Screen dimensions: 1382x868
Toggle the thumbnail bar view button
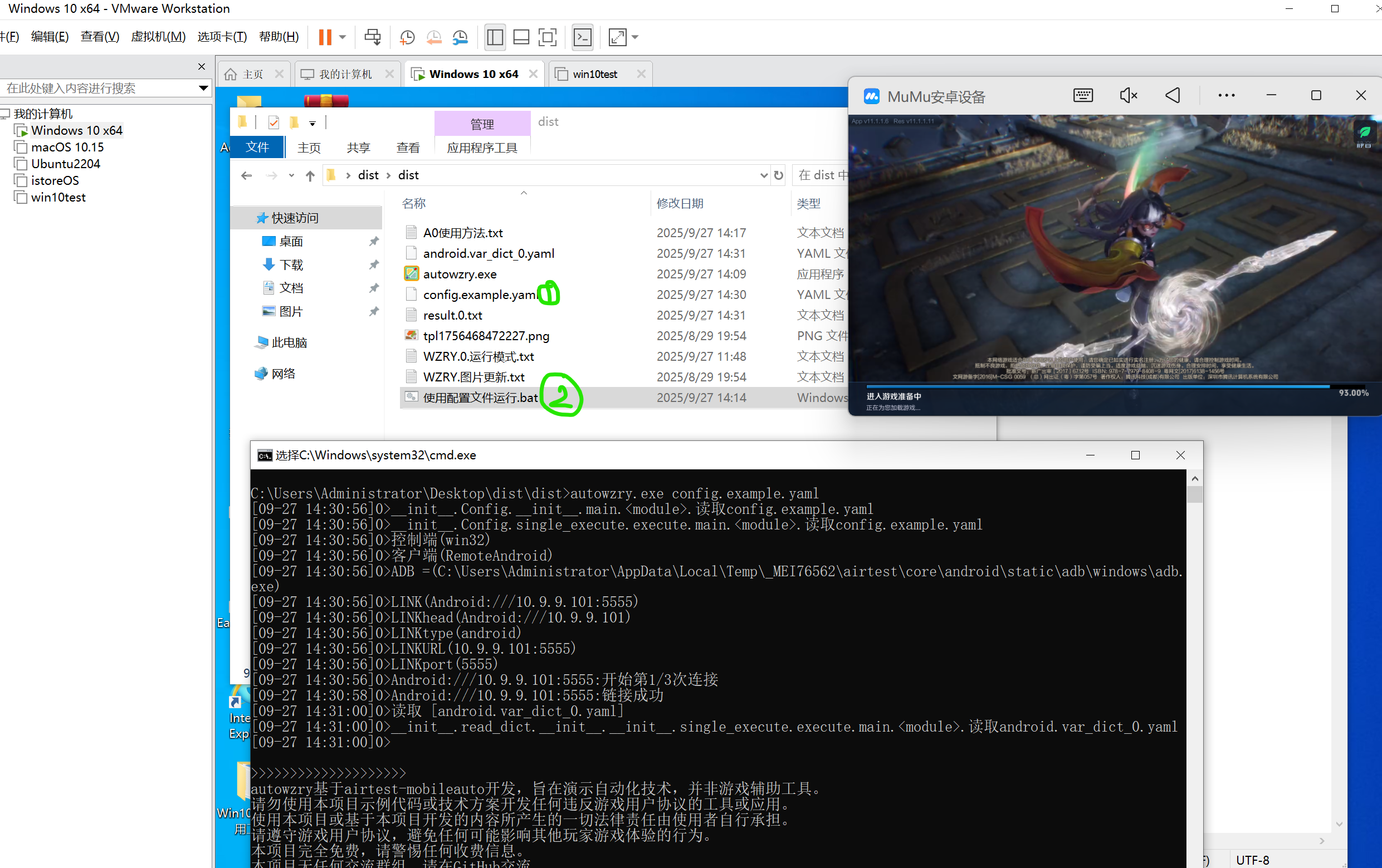coord(521,37)
